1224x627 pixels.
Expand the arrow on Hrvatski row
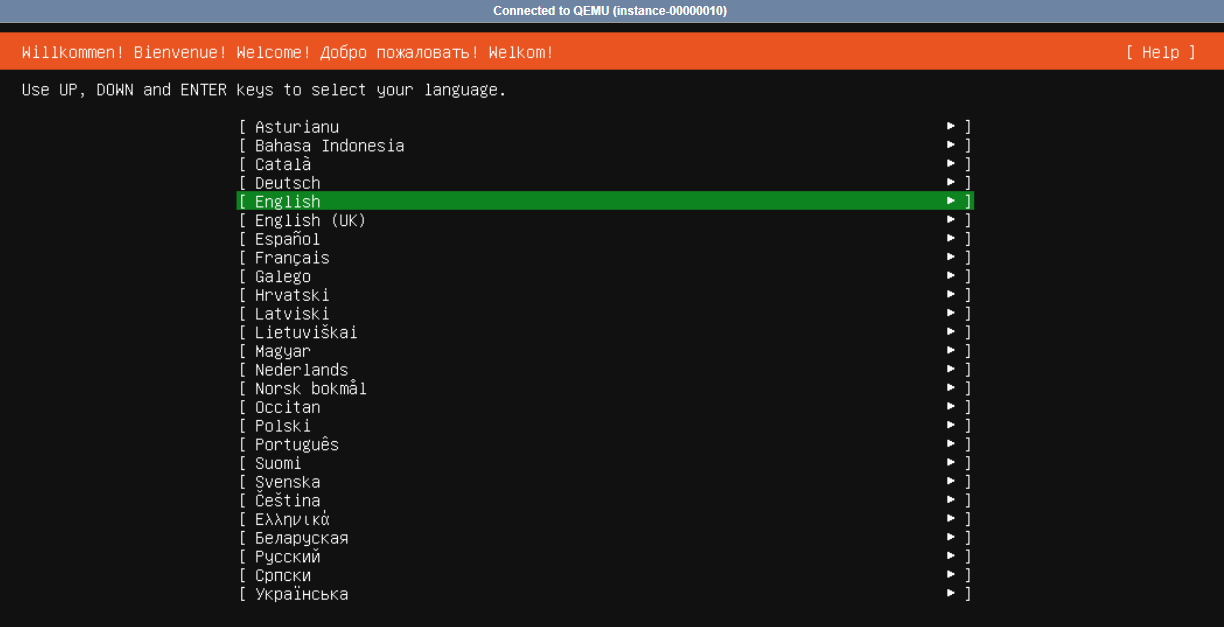(x=951, y=295)
